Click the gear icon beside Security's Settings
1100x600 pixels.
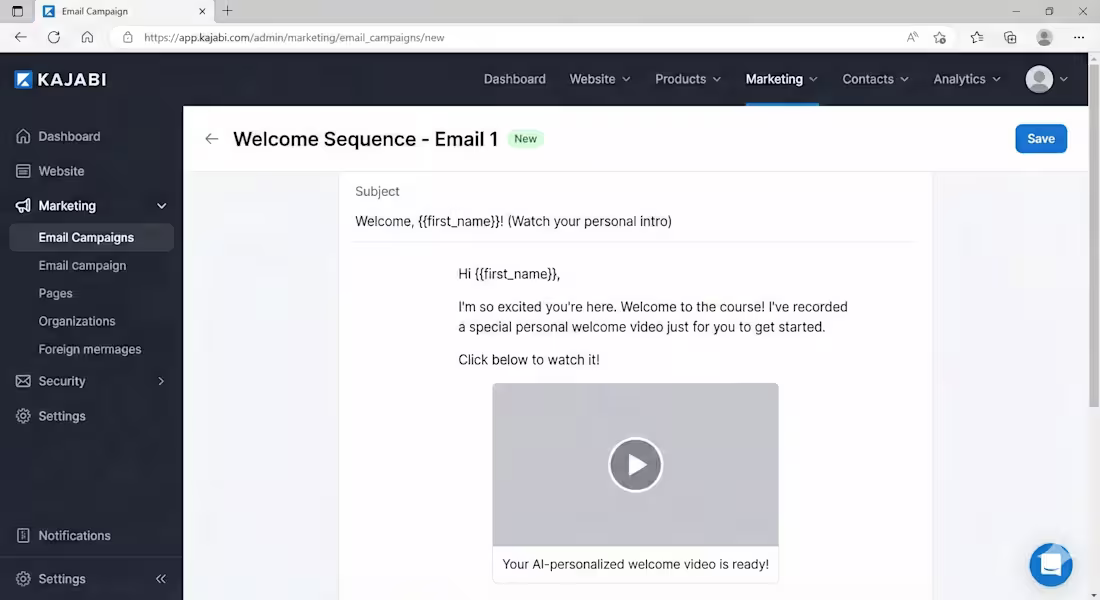tap(23, 416)
